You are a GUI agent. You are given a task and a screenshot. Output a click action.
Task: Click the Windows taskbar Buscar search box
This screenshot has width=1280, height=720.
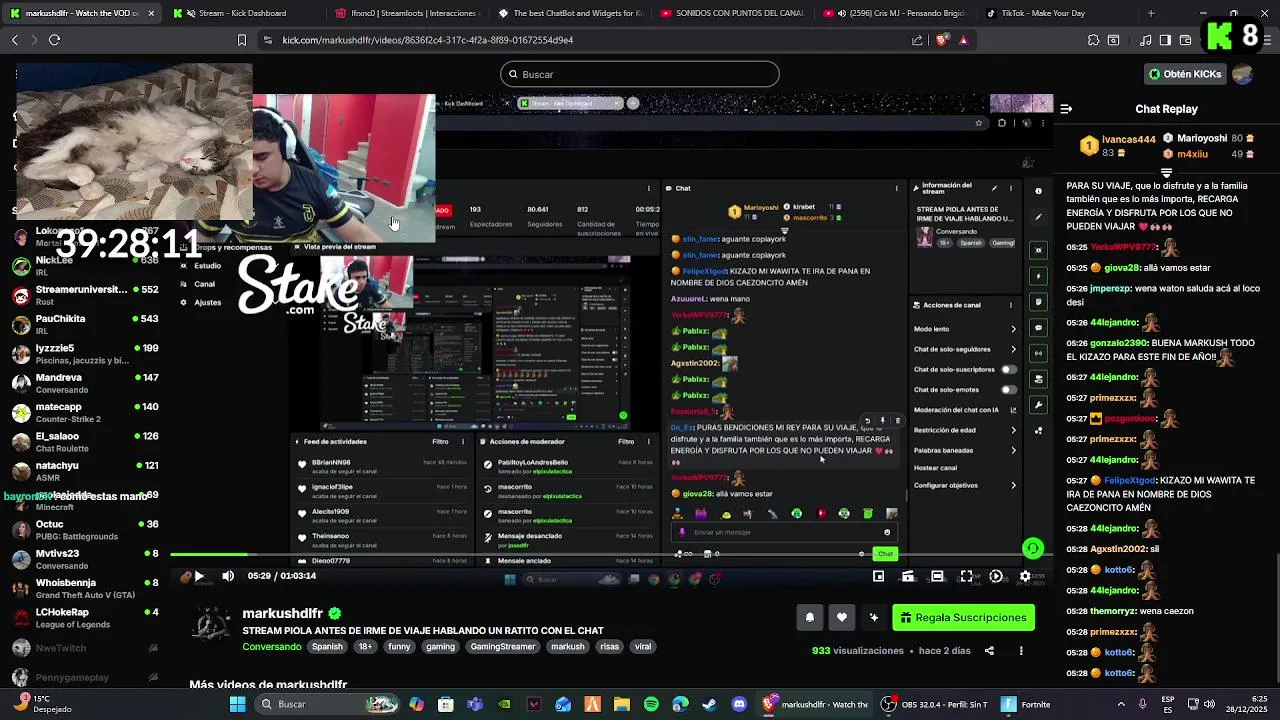[x=329, y=704]
